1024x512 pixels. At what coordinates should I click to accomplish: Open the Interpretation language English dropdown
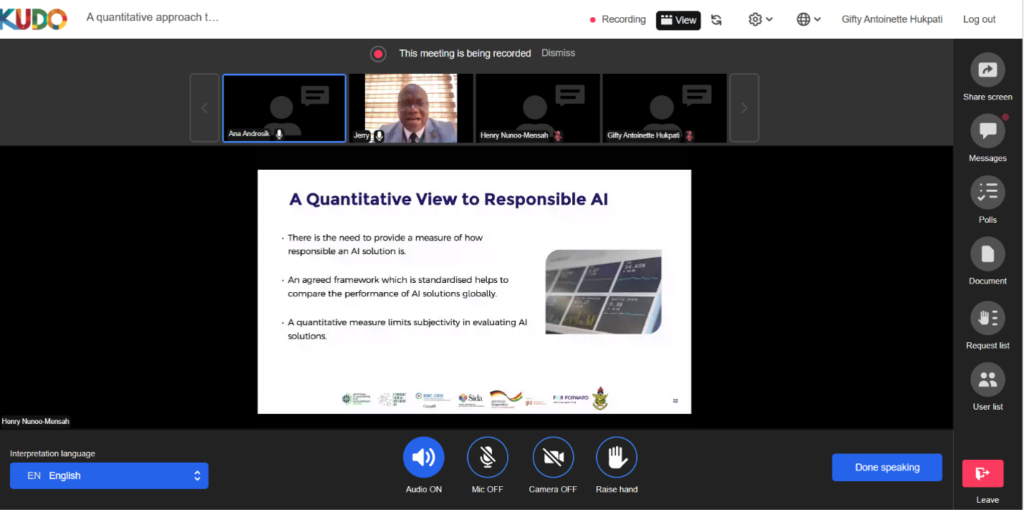point(109,476)
